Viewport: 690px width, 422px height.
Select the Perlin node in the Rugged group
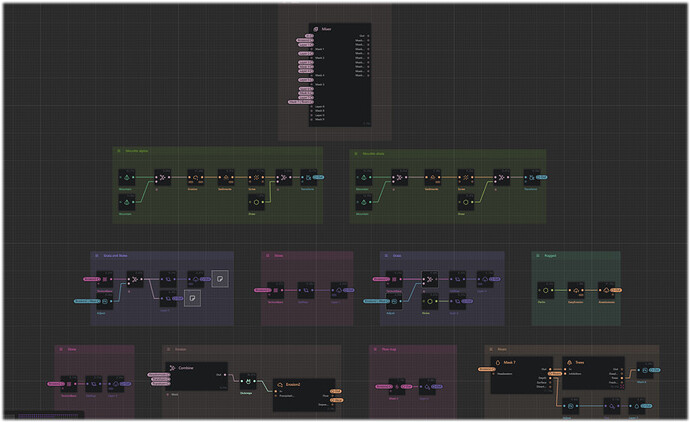click(546, 290)
